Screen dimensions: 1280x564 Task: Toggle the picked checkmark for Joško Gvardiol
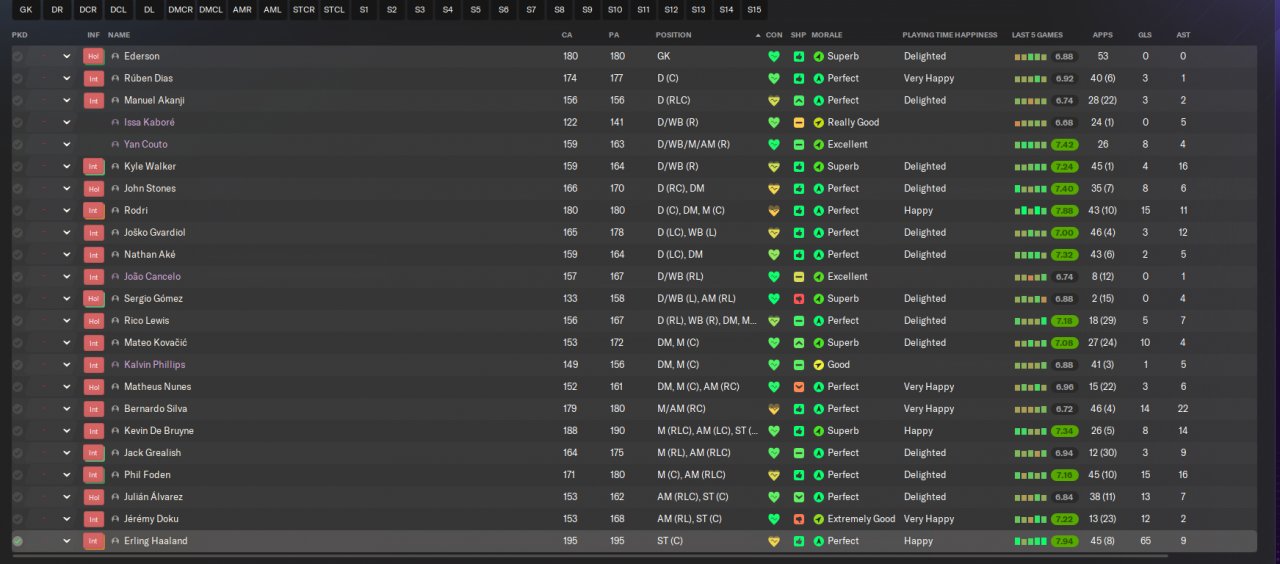tap(17, 232)
